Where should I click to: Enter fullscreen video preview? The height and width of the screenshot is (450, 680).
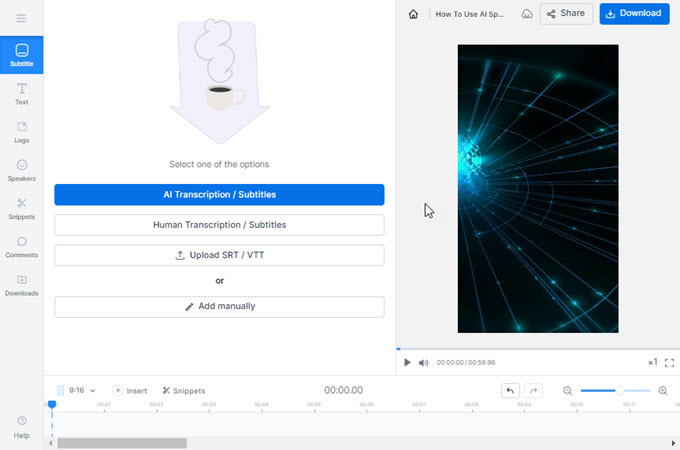670,362
